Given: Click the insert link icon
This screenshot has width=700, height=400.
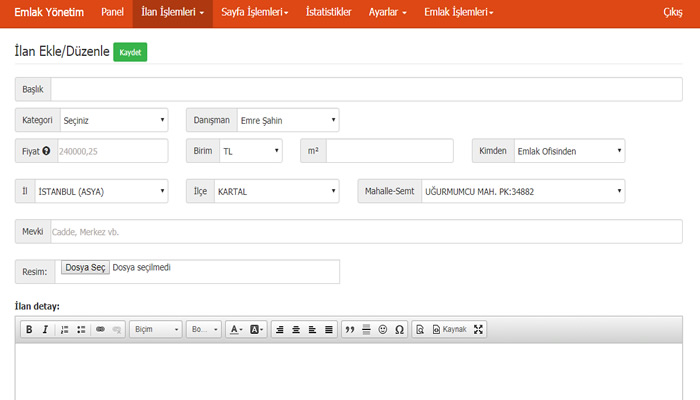Looking at the screenshot, I should 100,329.
